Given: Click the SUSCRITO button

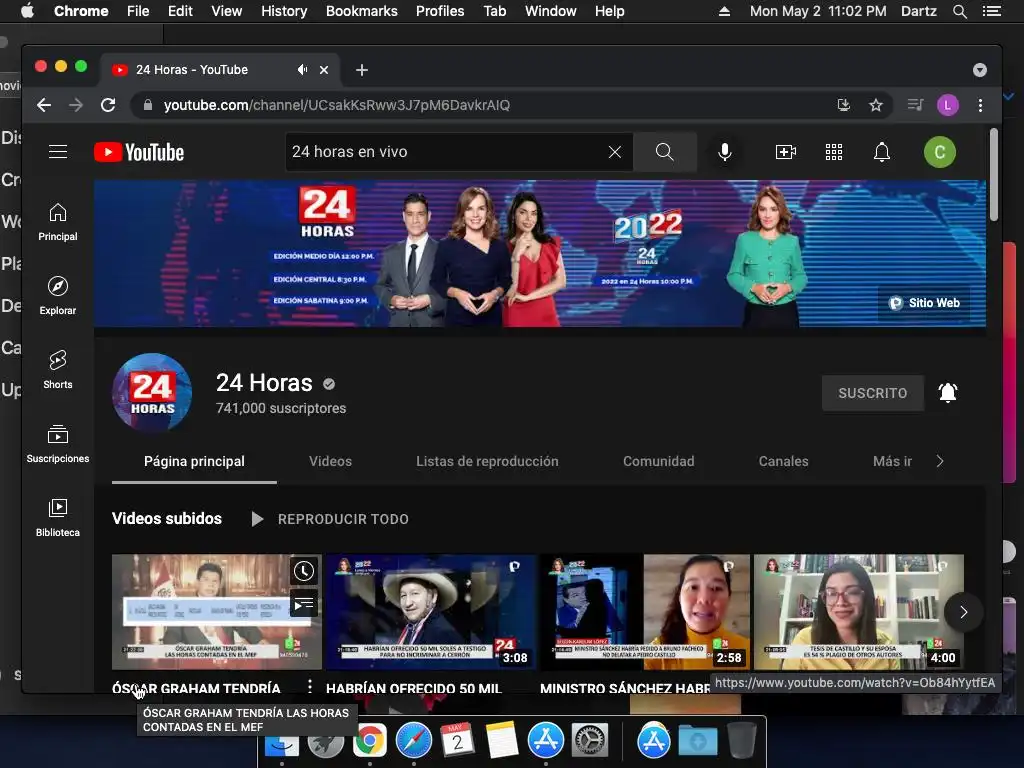Looking at the screenshot, I should pyautogui.click(x=872, y=393).
